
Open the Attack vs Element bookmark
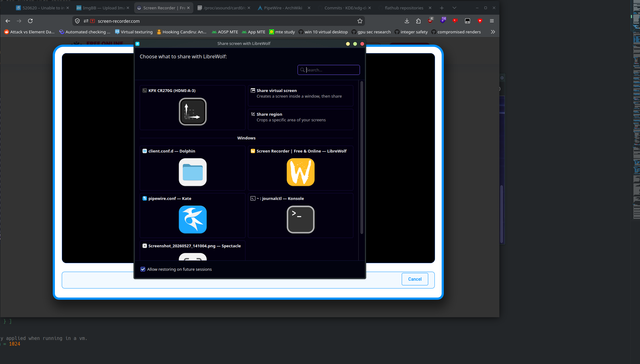pos(29,32)
